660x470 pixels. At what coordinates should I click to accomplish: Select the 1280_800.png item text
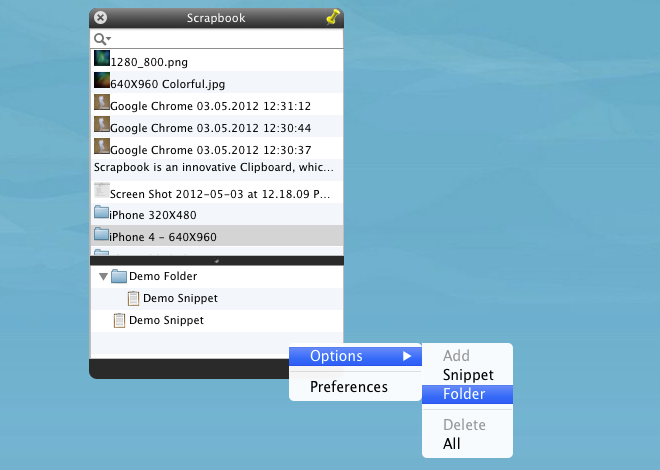(x=149, y=62)
